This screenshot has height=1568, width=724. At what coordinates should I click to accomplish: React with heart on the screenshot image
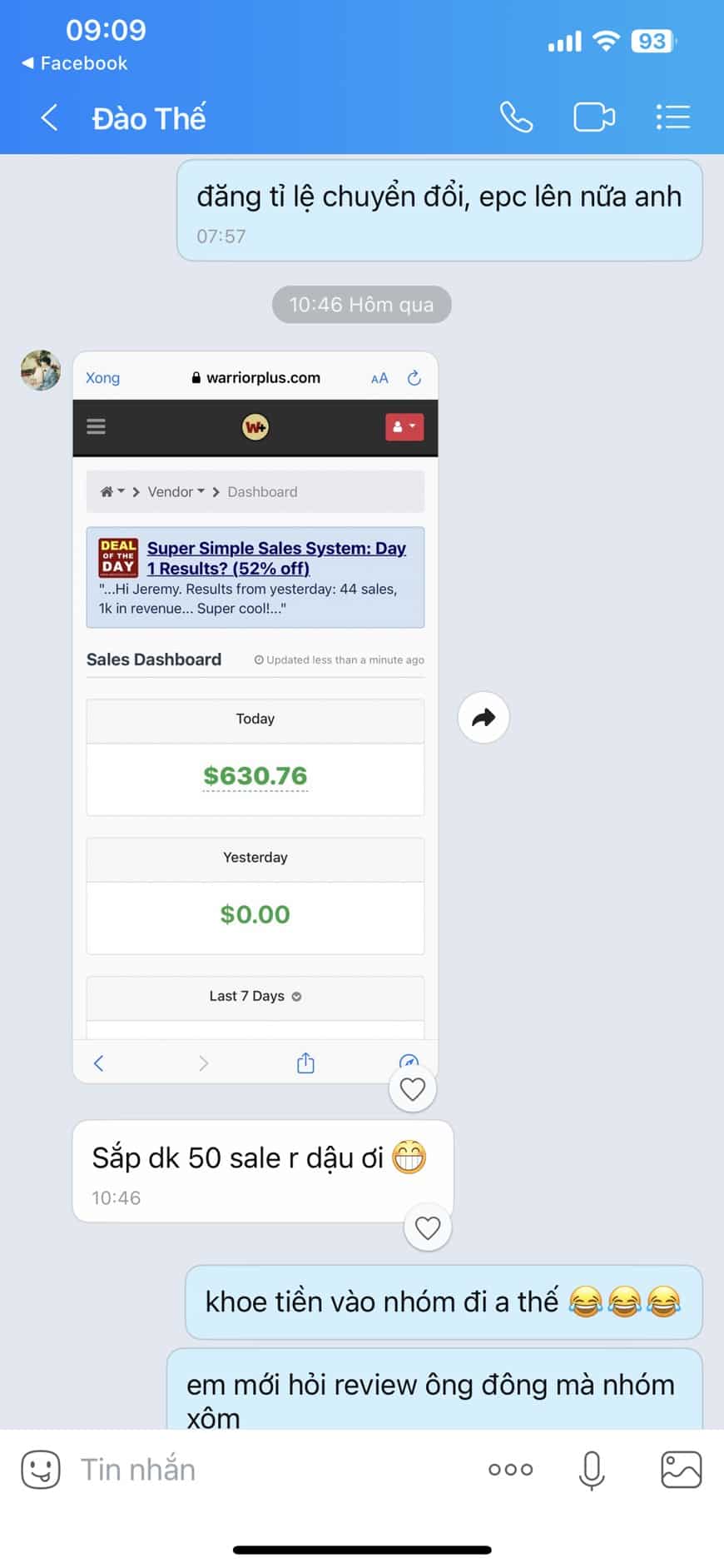click(x=413, y=1088)
